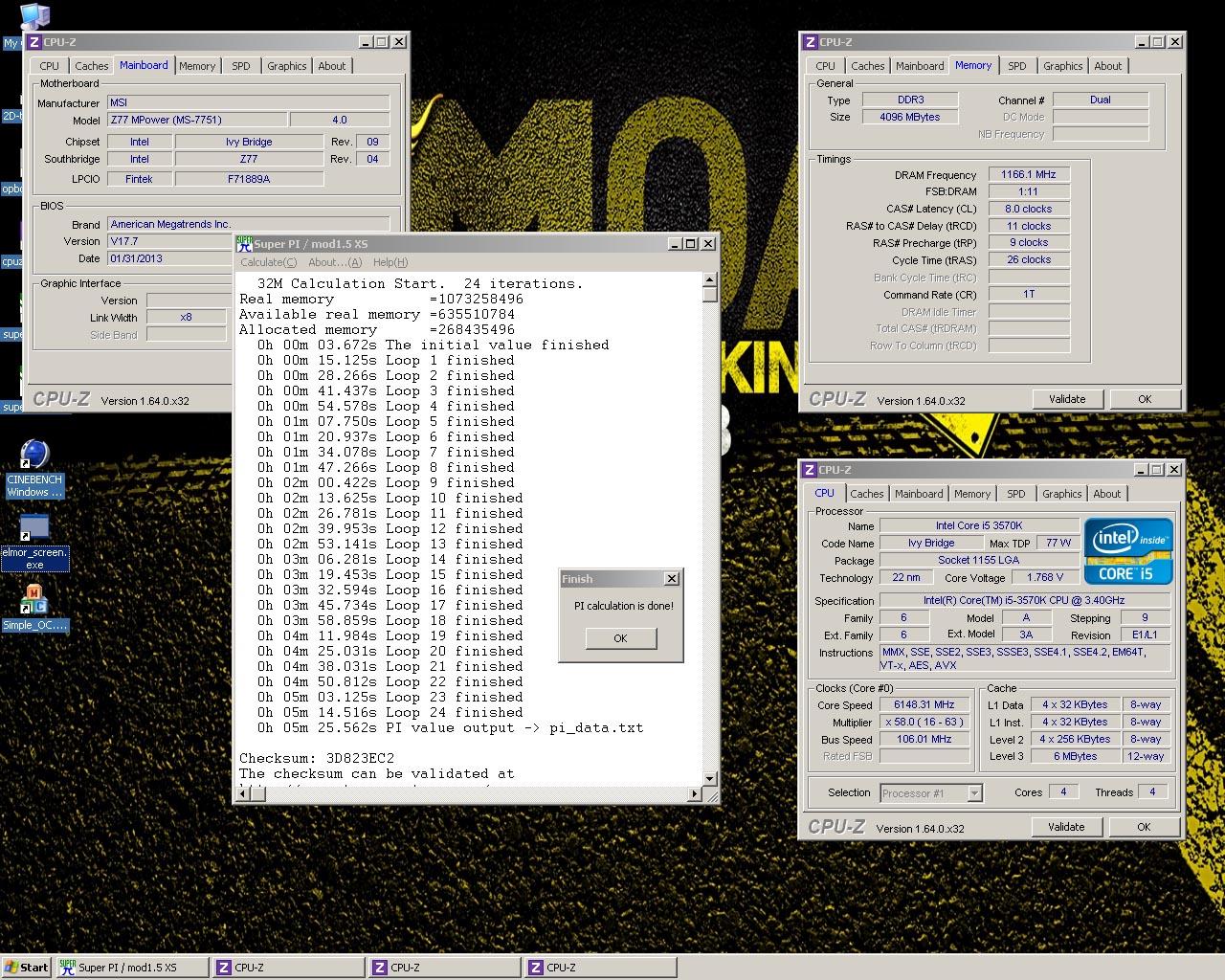The width and height of the screenshot is (1225, 980).
Task: Open Simple_OC desktop shortcut
Action: tap(34, 608)
